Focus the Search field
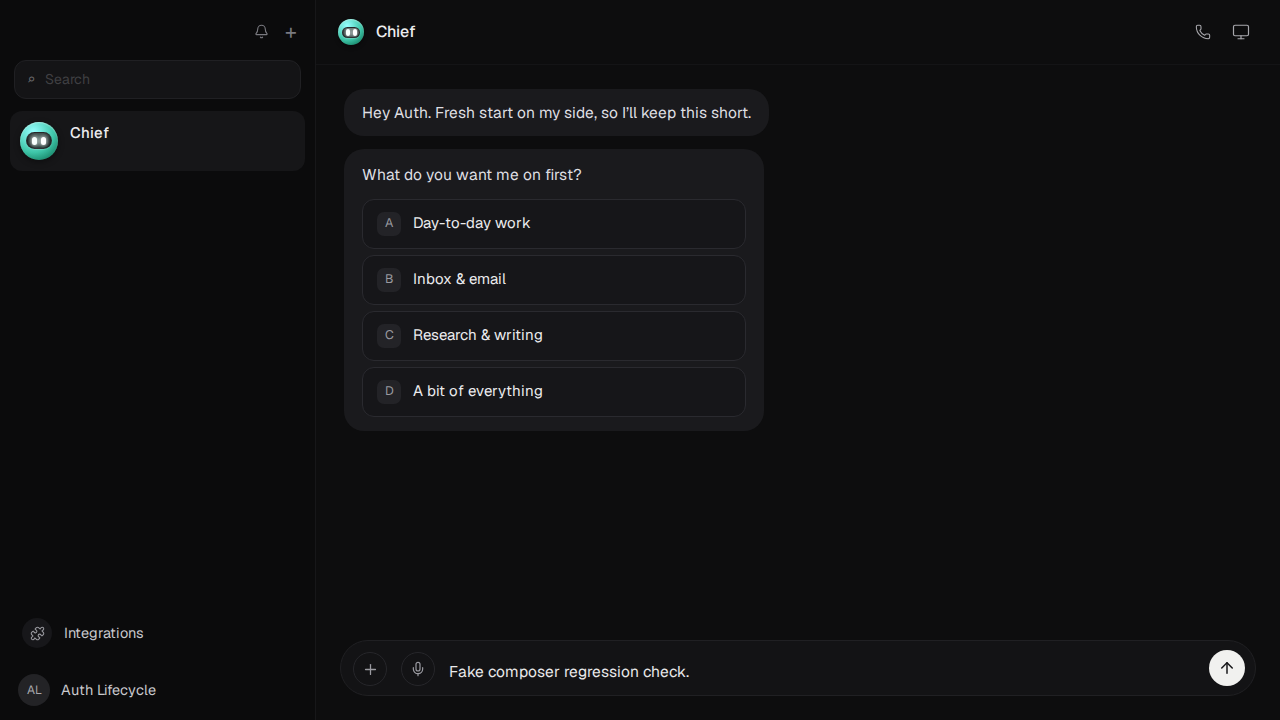The height and width of the screenshot is (720, 1280). (x=157, y=79)
